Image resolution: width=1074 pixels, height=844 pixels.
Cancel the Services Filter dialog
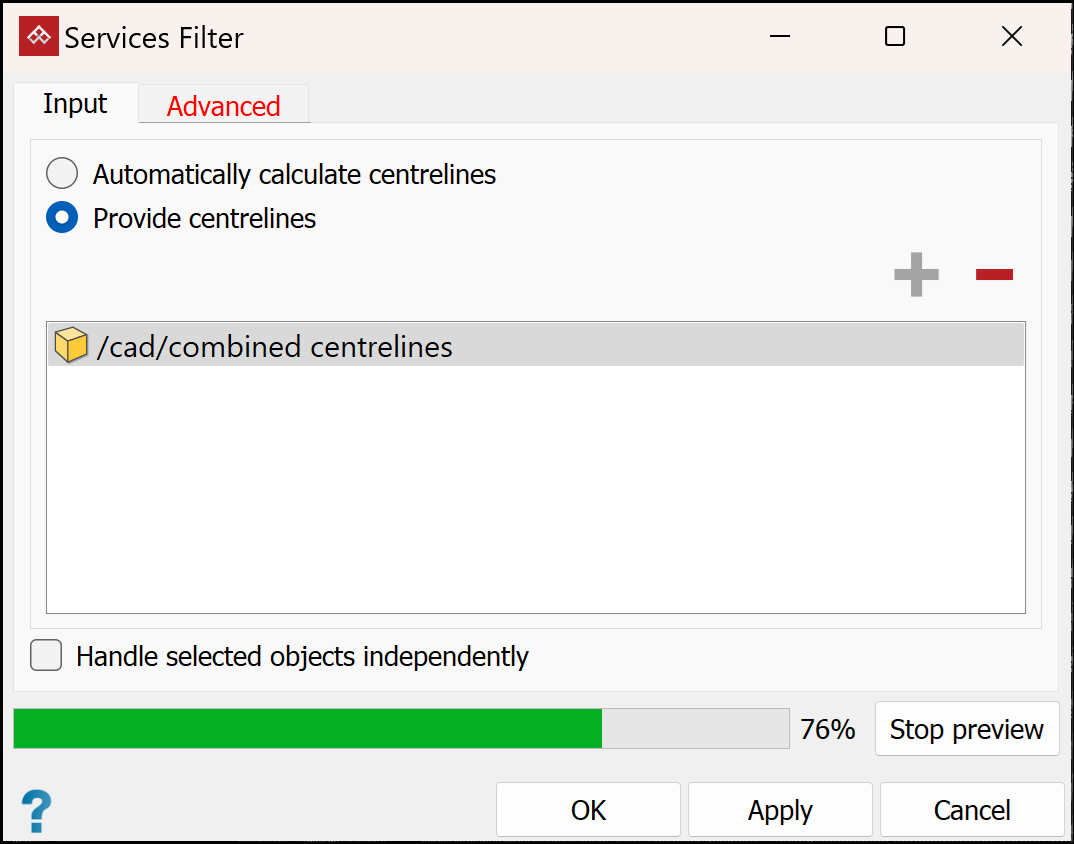tap(972, 810)
